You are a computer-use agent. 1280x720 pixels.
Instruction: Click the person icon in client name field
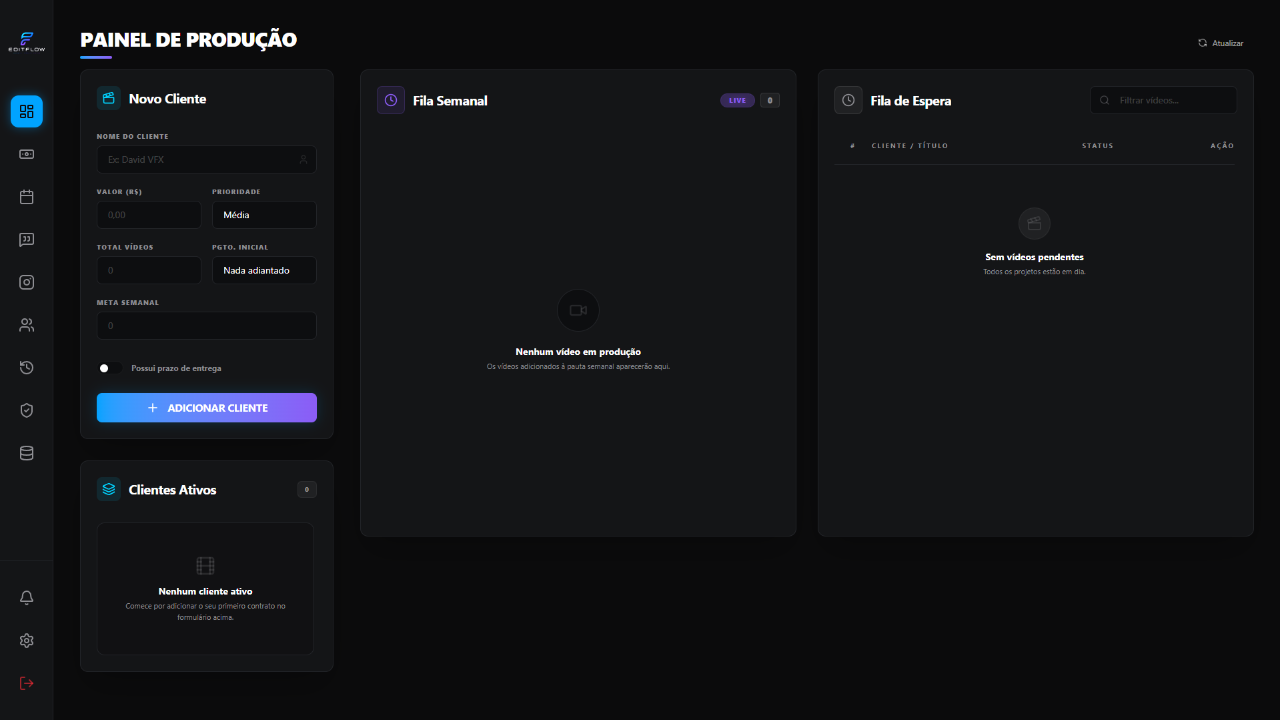click(x=303, y=159)
